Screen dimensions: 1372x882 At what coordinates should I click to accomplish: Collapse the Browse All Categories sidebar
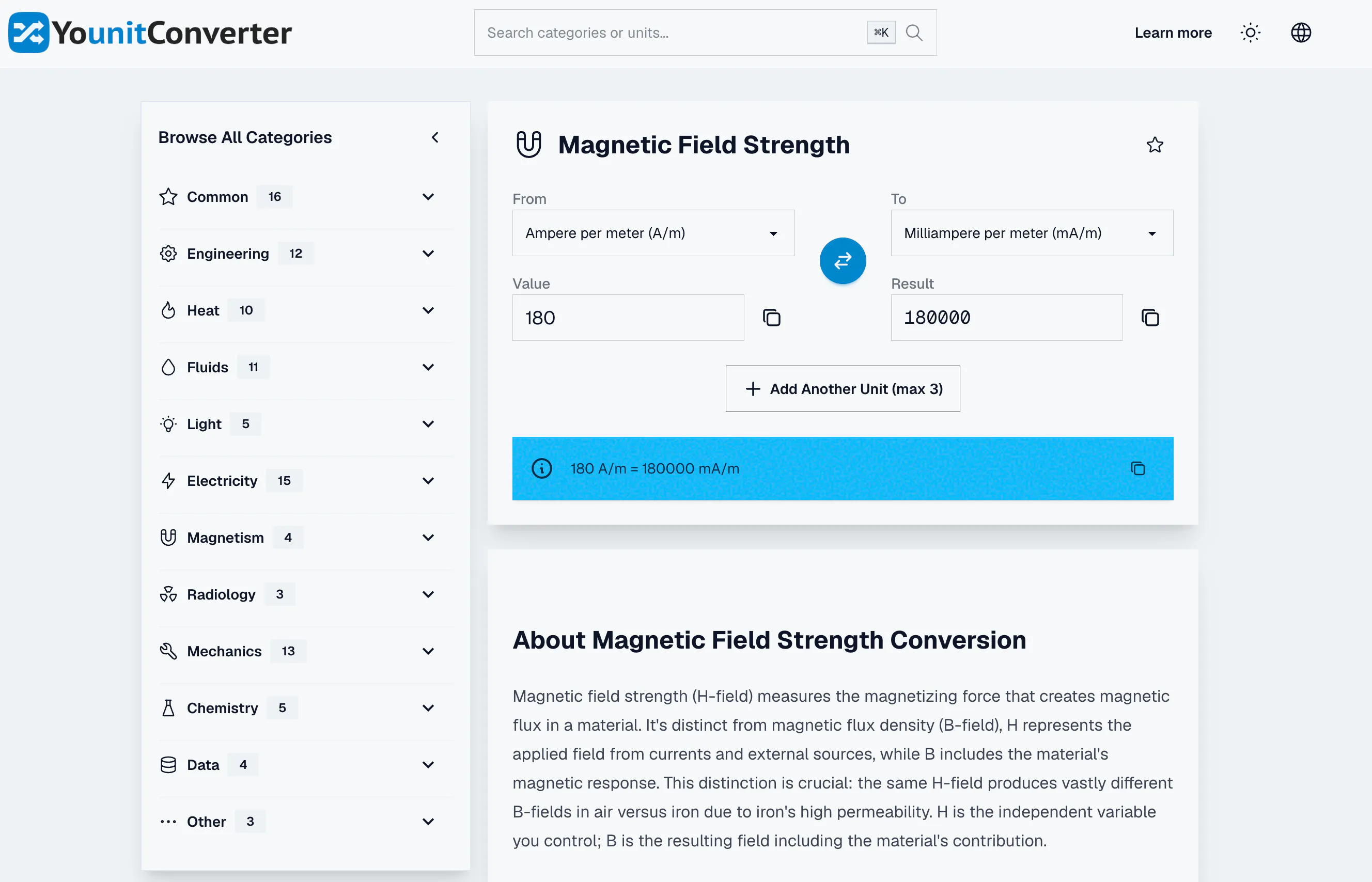pyautogui.click(x=435, y=137)
